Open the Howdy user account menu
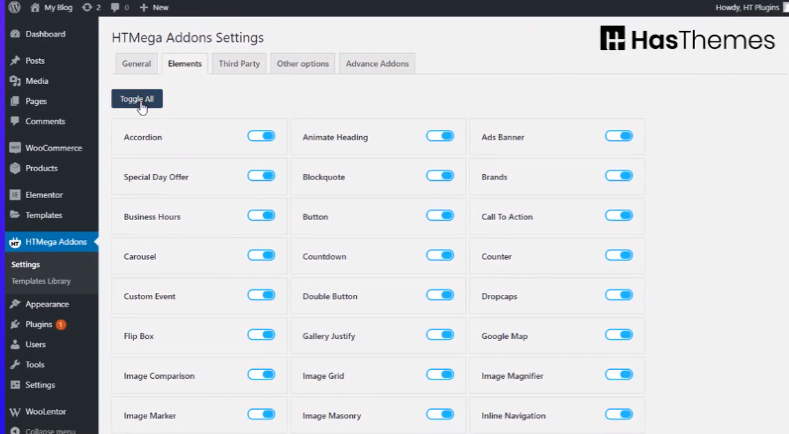This screenshot has height=434, width=789. 745,7
